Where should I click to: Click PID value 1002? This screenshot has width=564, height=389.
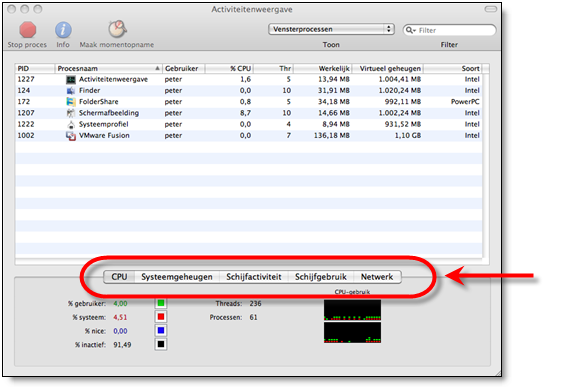(26, 135)
